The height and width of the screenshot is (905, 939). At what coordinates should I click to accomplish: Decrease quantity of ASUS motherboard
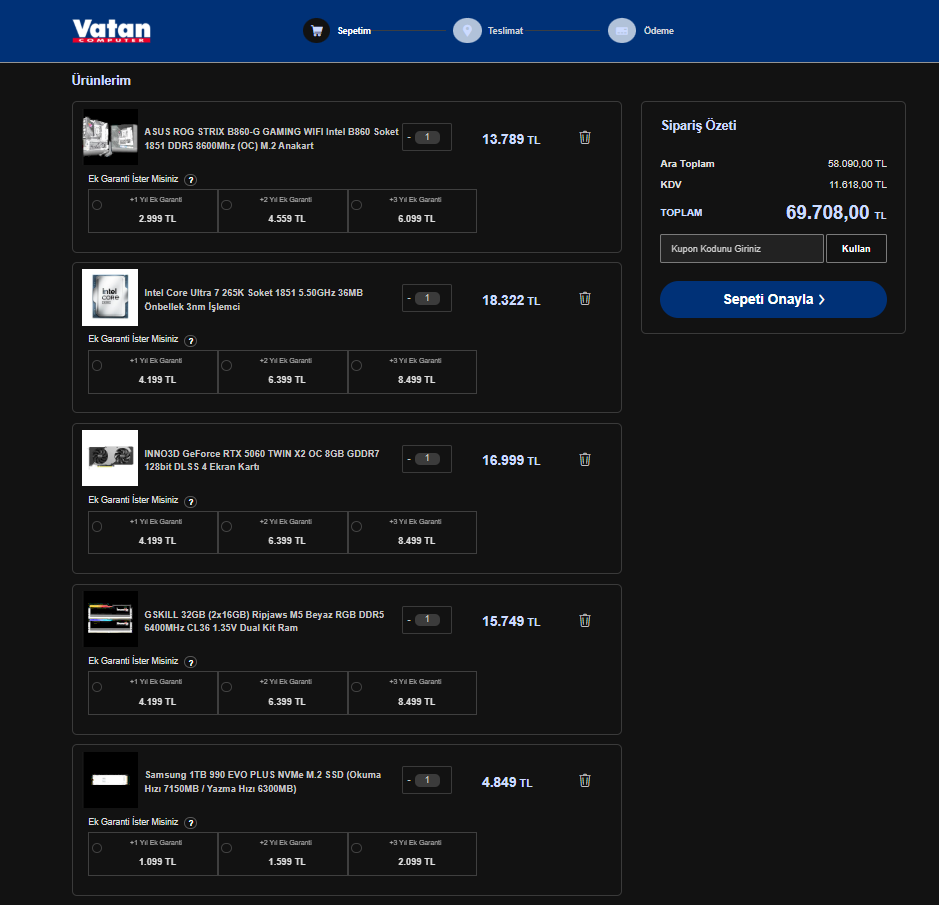[409, 138]
